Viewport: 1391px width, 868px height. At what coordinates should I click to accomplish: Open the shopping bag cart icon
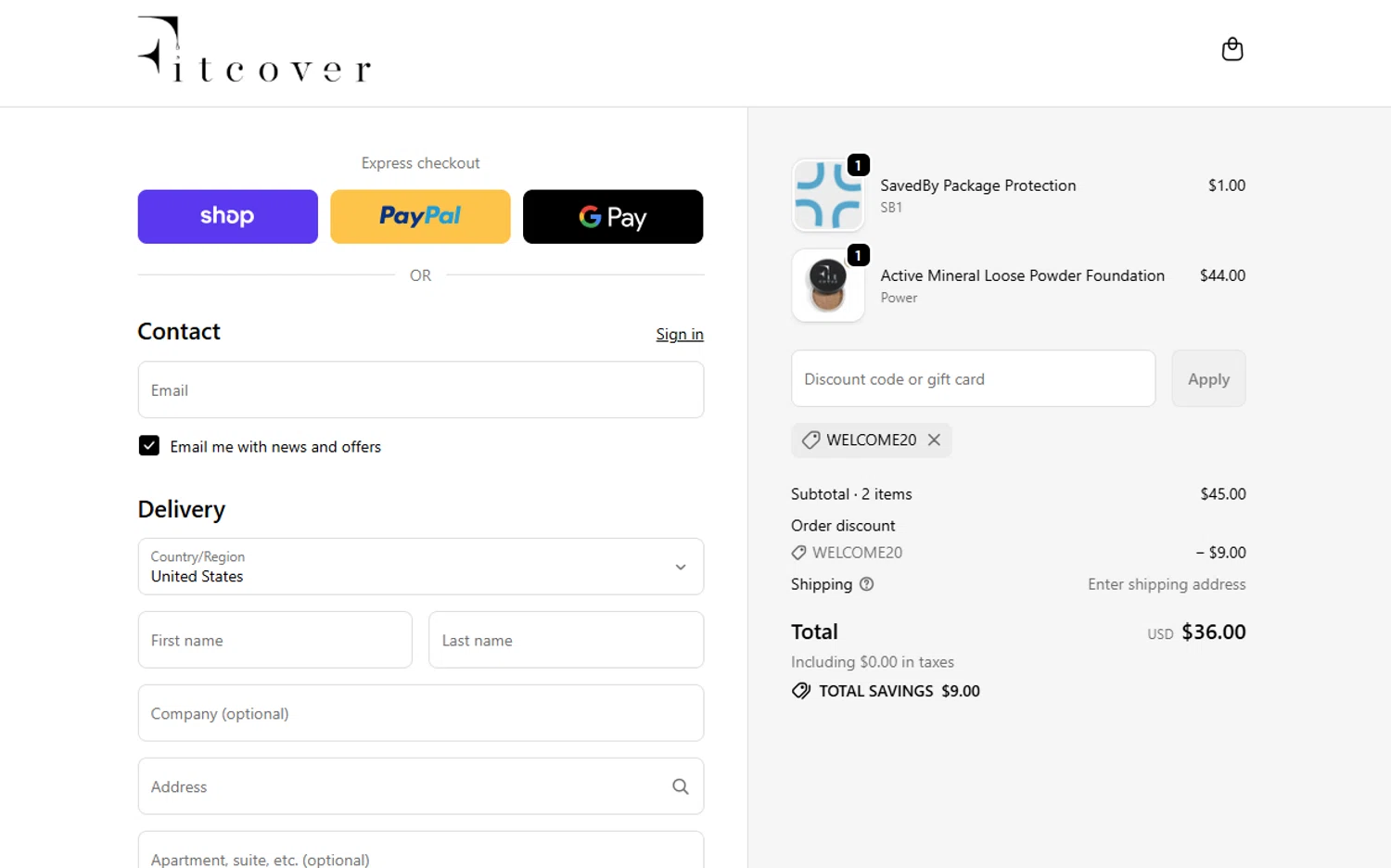click(x=1231, y=49)
